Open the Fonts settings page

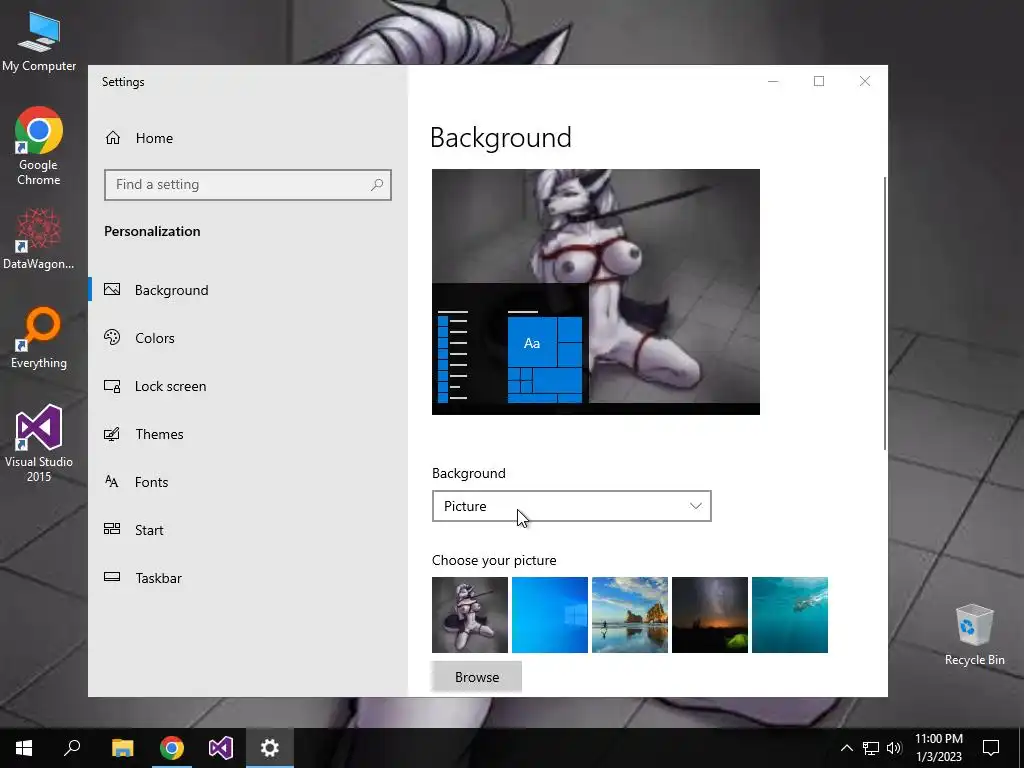[248, 482]
